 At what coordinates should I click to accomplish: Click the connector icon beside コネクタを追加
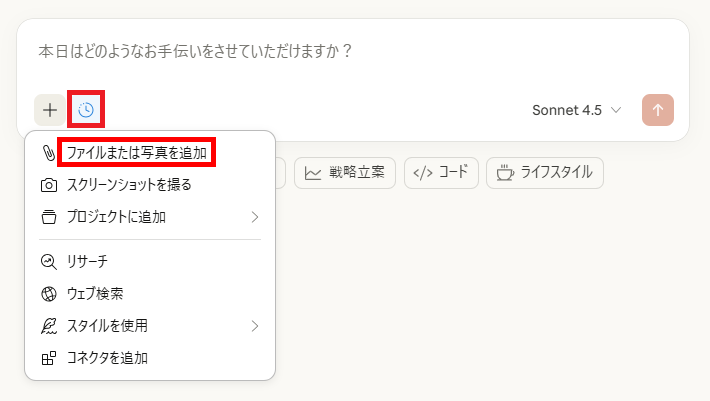click(48, 358)
